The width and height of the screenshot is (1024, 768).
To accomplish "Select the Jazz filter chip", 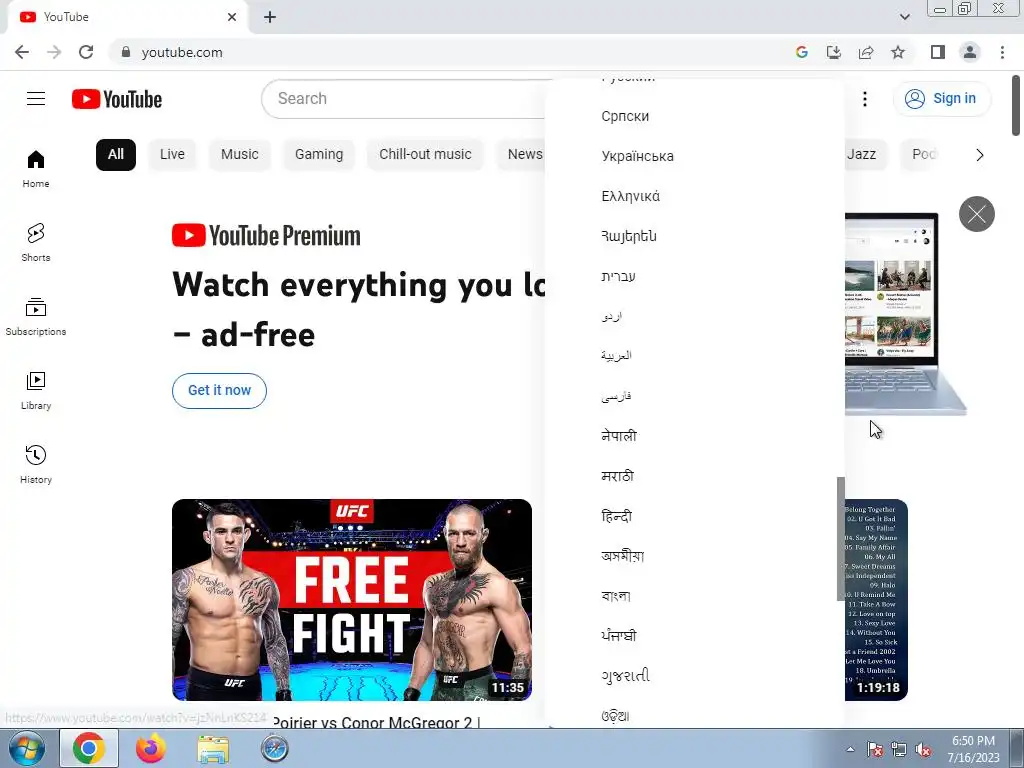I will 865,155.
